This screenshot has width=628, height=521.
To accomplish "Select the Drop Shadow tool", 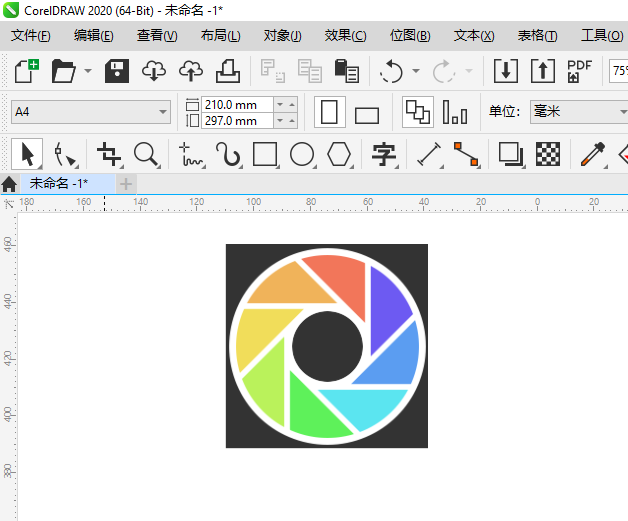I will click(x=511, y=154).
